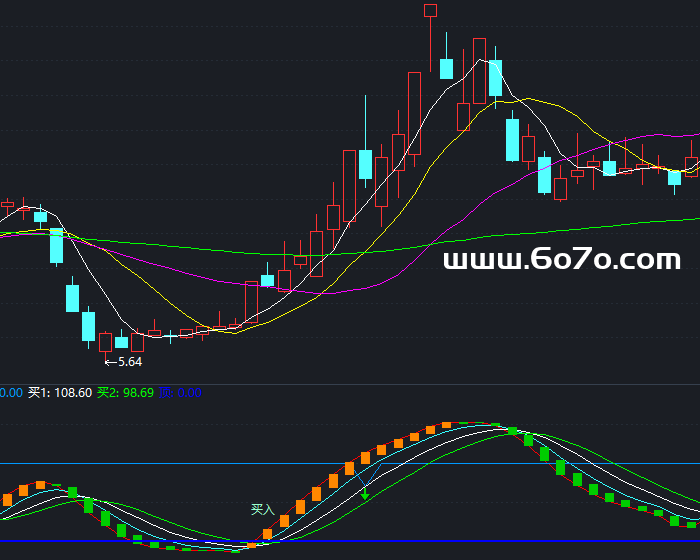Select the tall cyan candle left of 5.64 low
700x560 pixels.
pos(88,326)
